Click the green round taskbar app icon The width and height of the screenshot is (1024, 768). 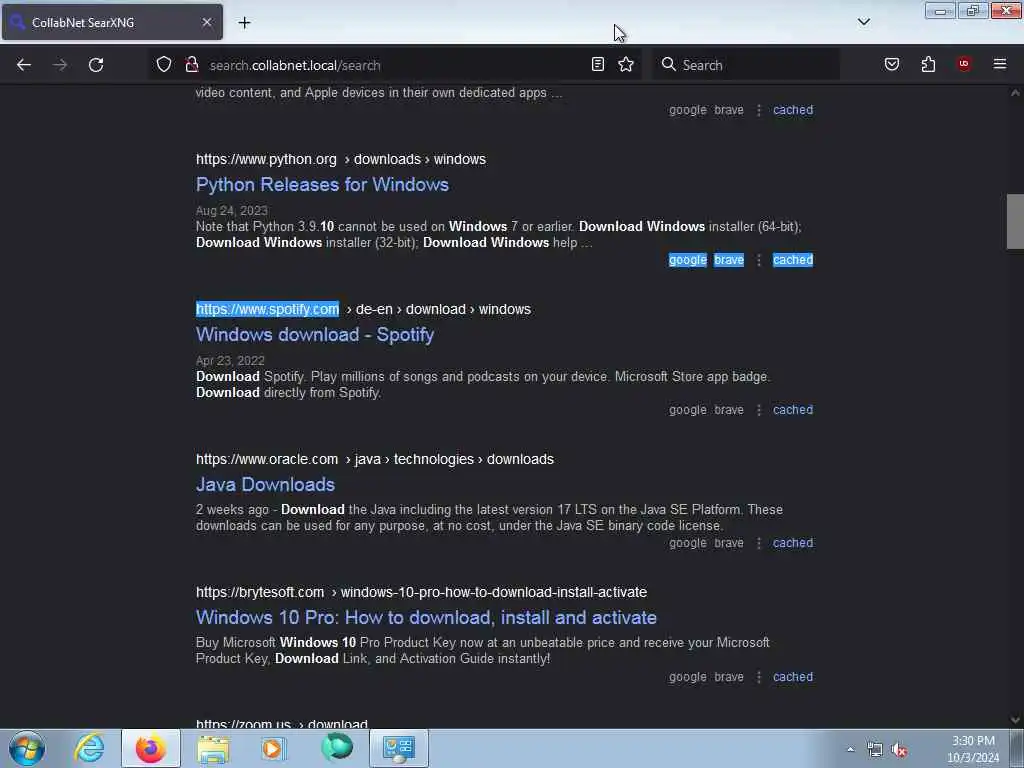337,748
